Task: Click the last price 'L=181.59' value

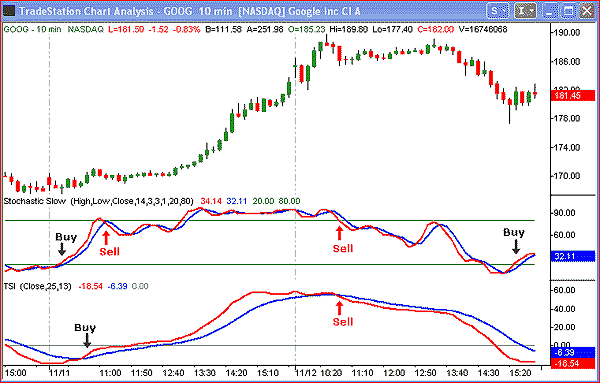Action: (127, 29)
